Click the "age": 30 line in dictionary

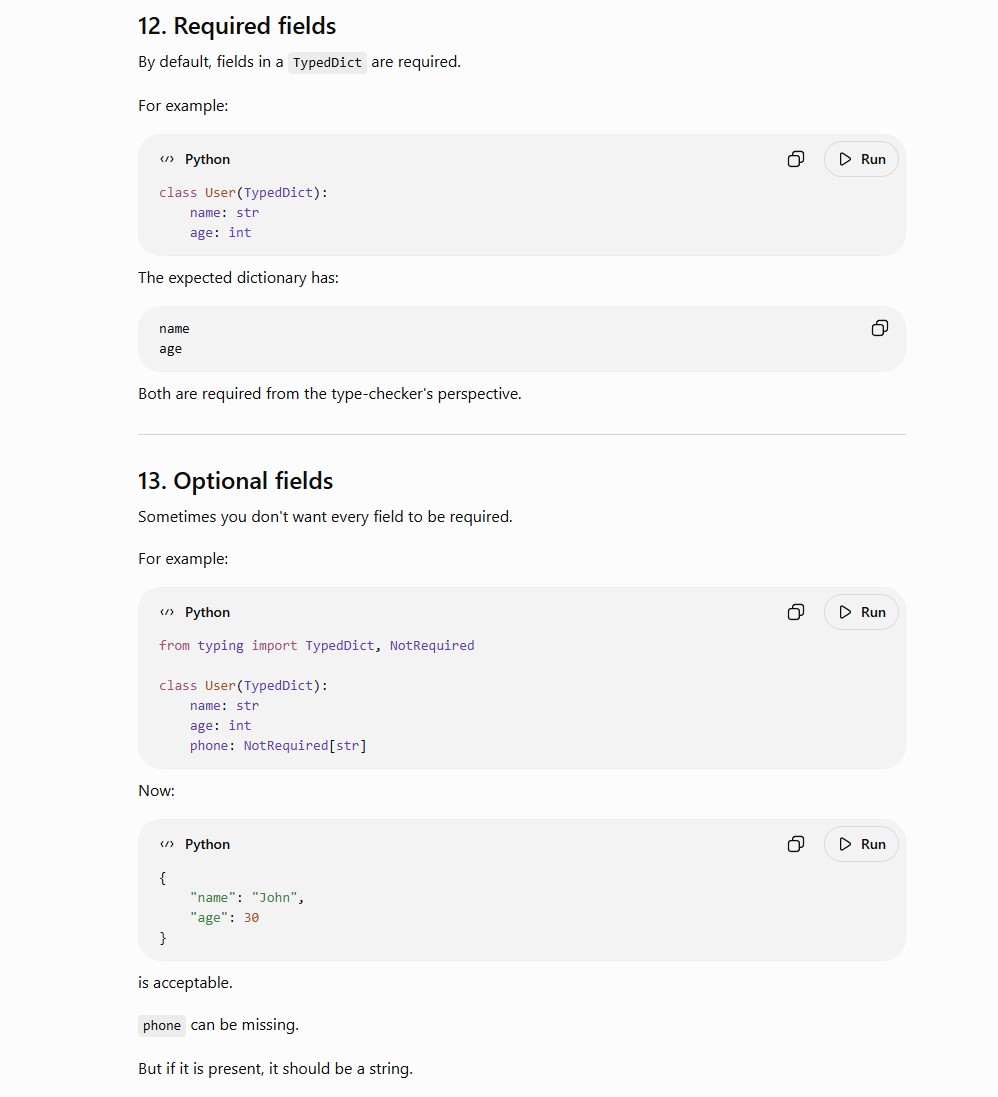pyautogui.click(x=225, y=918)
